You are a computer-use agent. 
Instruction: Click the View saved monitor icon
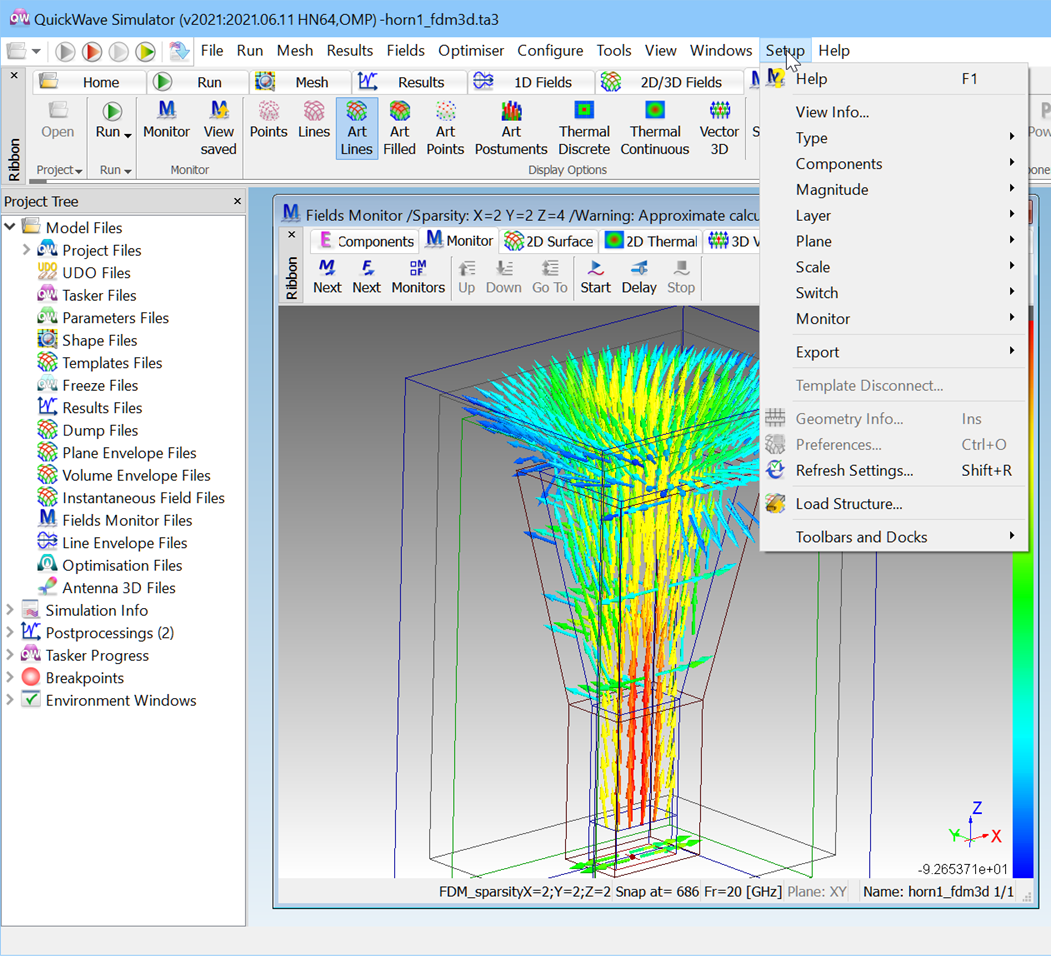[x=219, y=128]
